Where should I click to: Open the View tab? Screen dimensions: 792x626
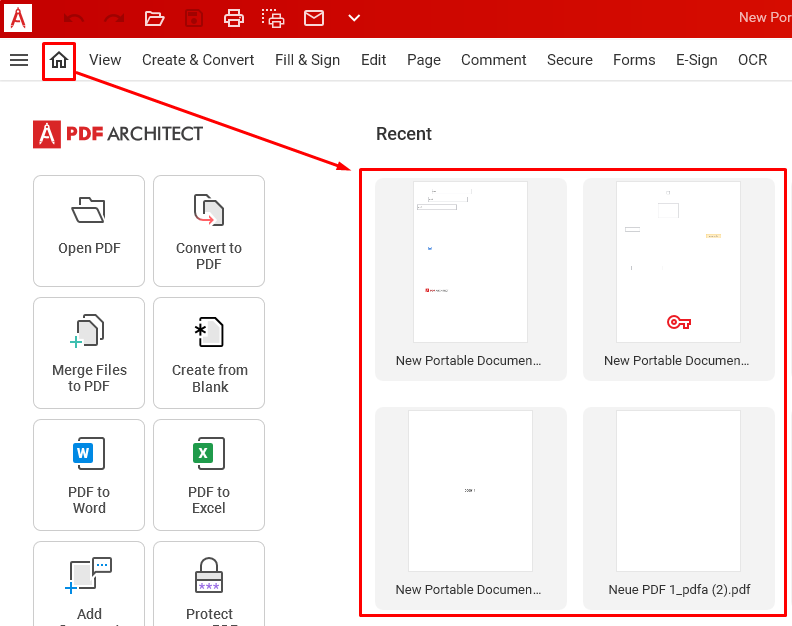tap(105, 60)
